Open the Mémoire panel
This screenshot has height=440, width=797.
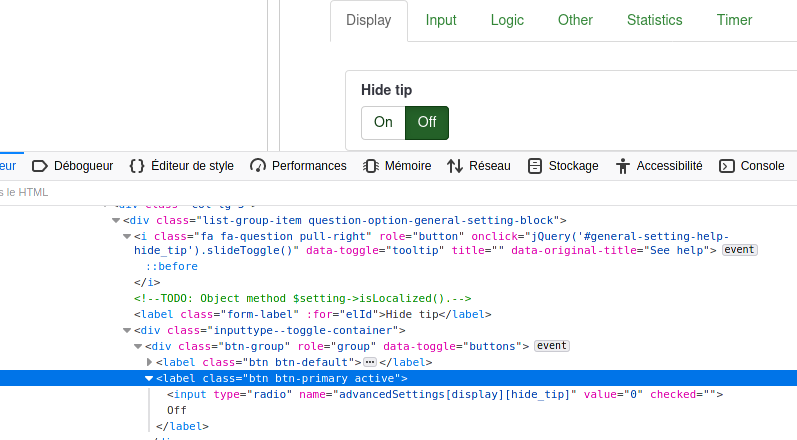(397, 166)
